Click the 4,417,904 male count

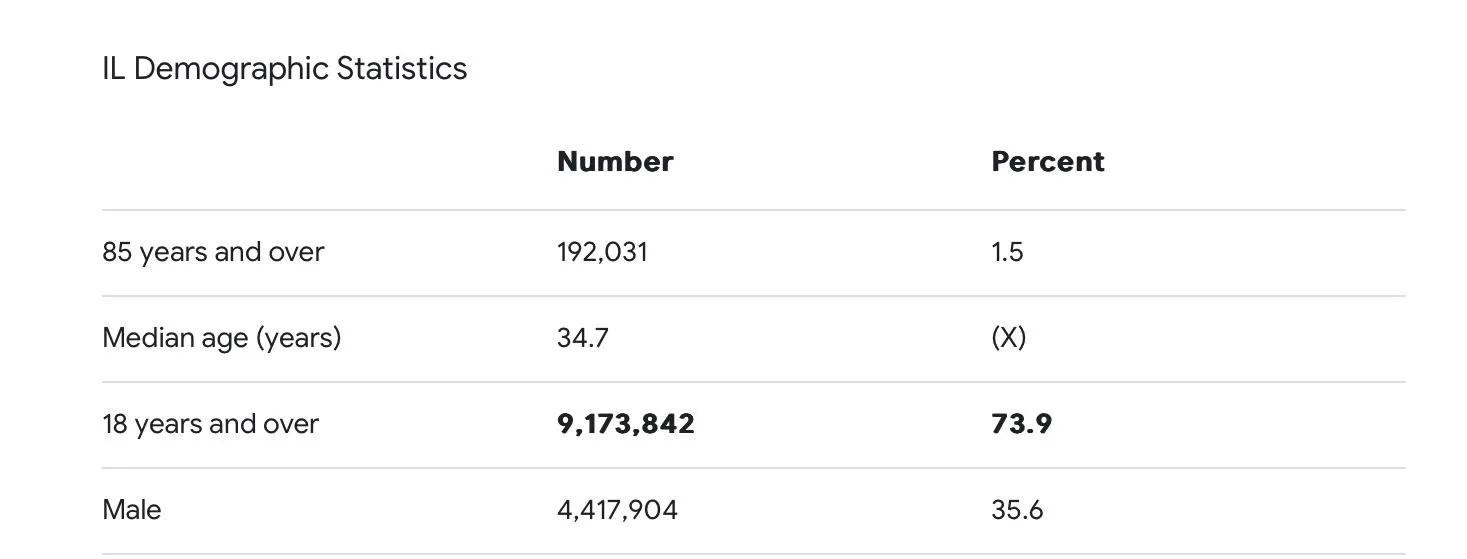[x=617, y=510]
